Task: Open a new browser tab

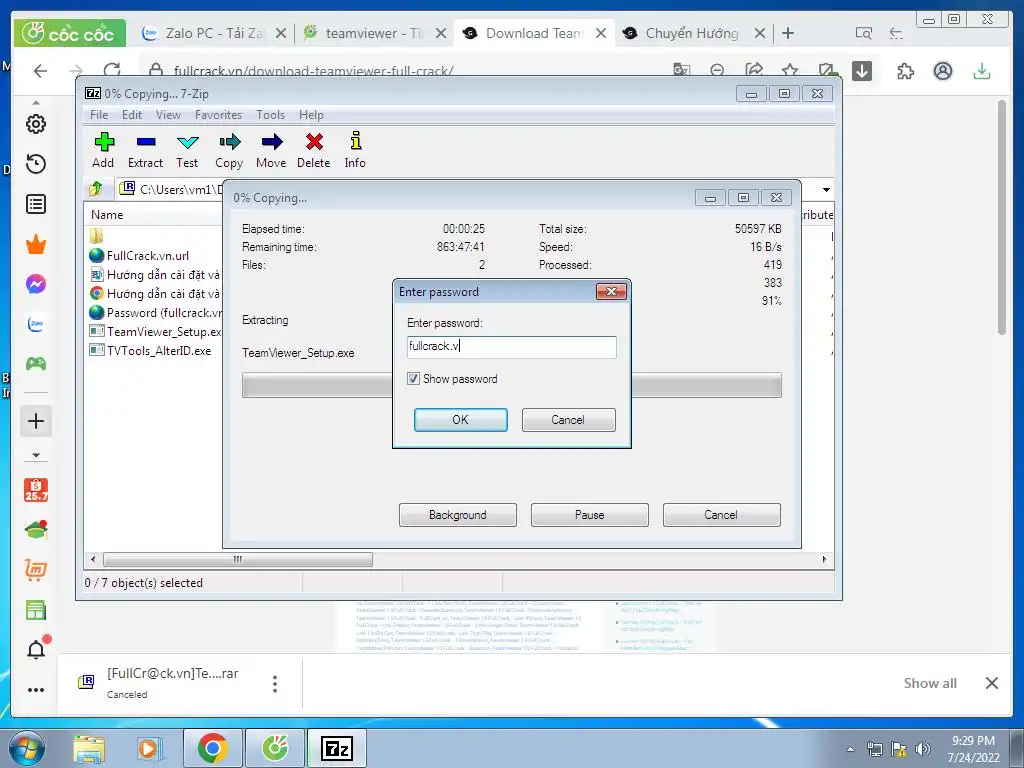Action: [x=788, y=33]
